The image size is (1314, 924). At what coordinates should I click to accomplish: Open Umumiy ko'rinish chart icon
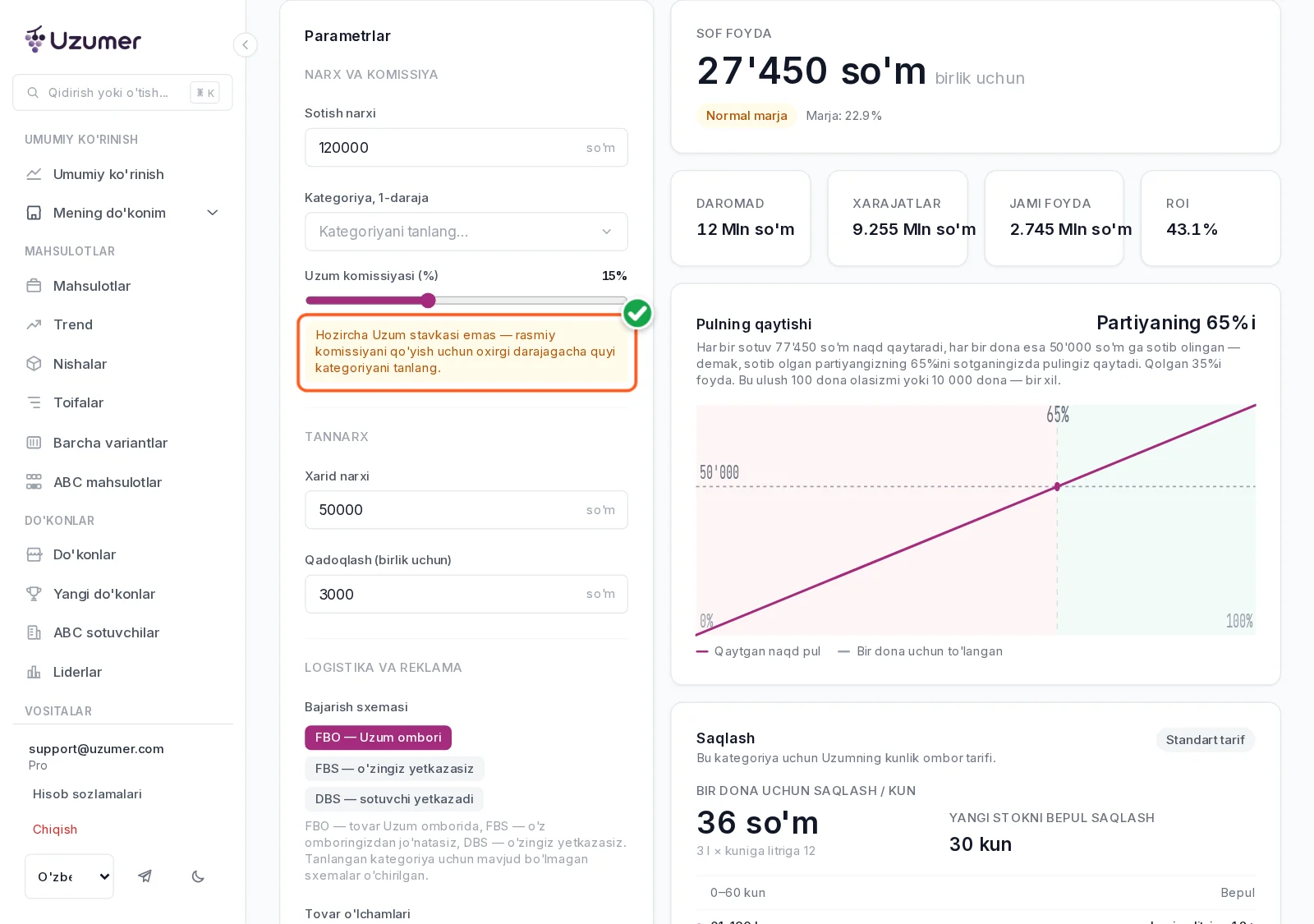34,174
